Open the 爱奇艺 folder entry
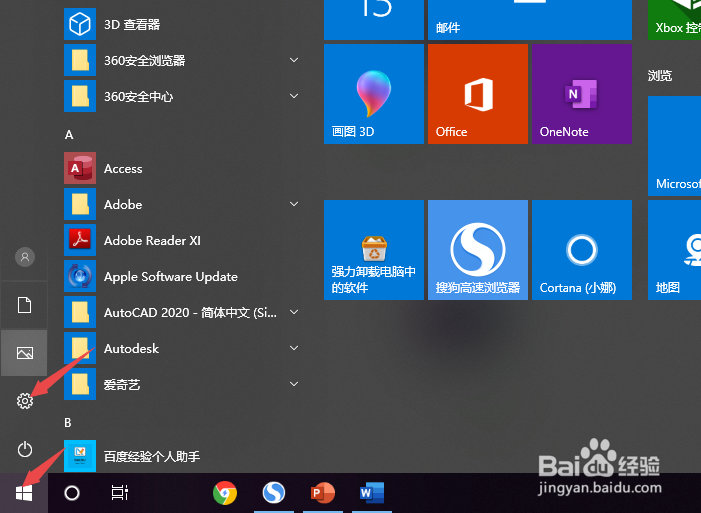 click(x=179, y=384)
